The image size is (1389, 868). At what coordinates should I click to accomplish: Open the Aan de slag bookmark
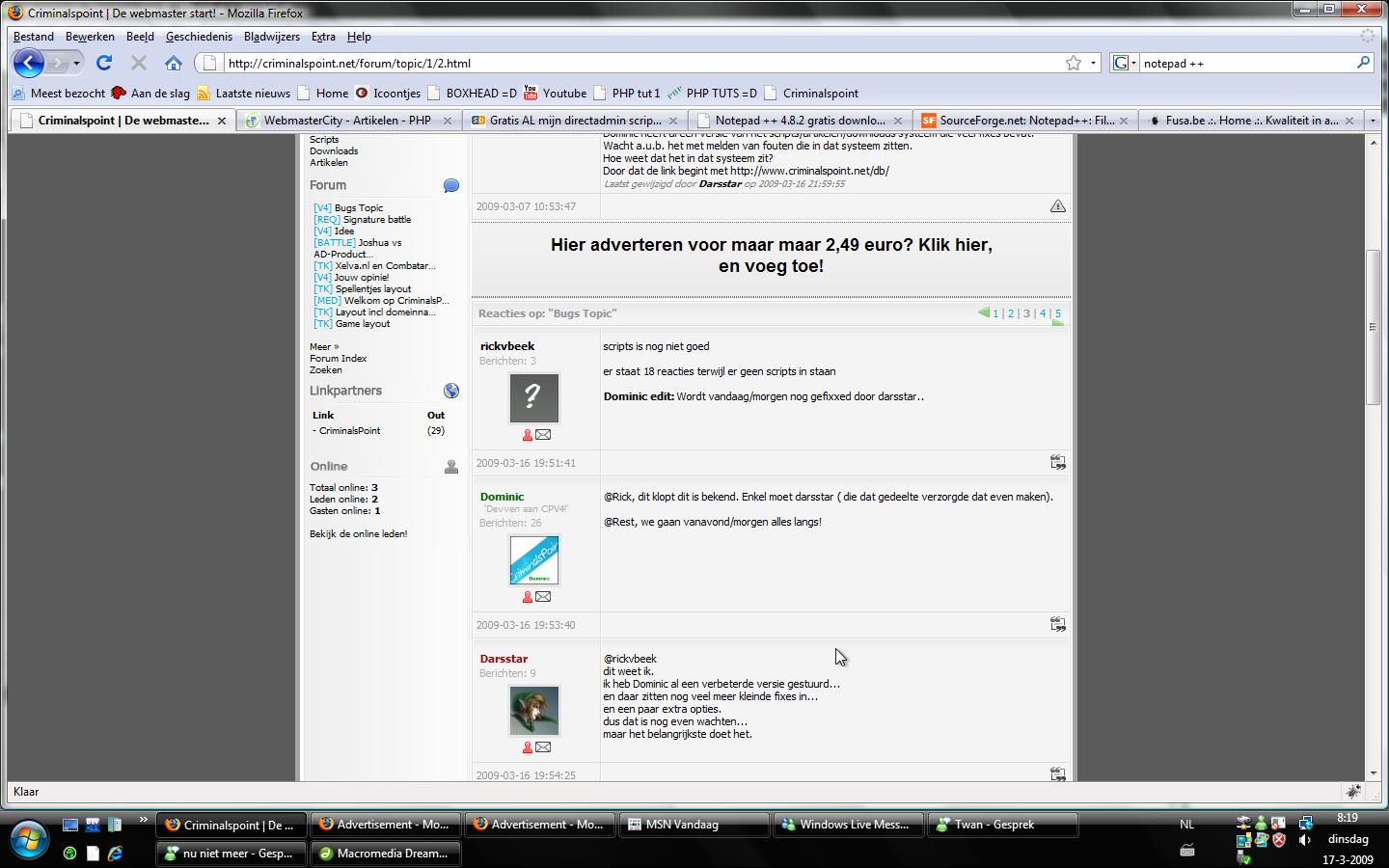click(x=150, y=94)
